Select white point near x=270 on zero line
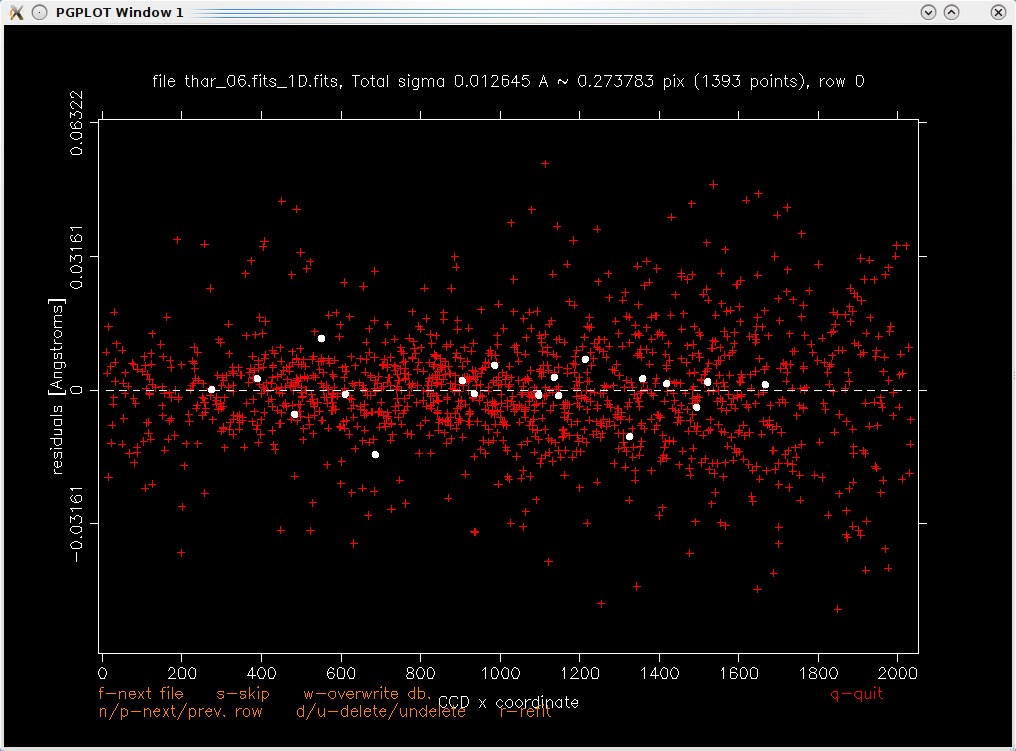The height and width of the screenshot is (751, 1016). (x=211, y=389)
